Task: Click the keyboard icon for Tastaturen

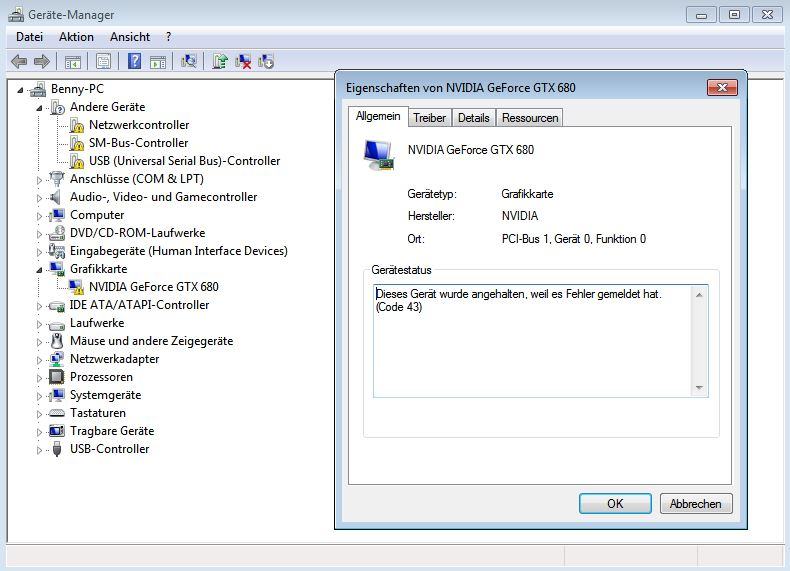Action: pyautogui.click(x=56, y=413)
